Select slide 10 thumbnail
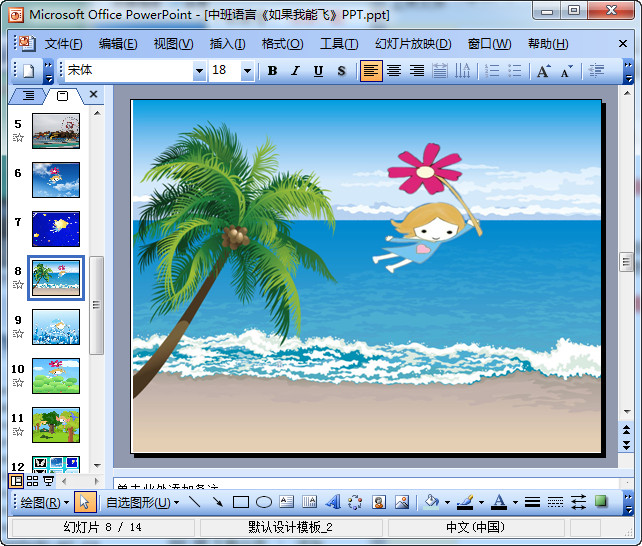Viewport: 642px width, 546px height. pyautogui.click(x=56, y=376)
